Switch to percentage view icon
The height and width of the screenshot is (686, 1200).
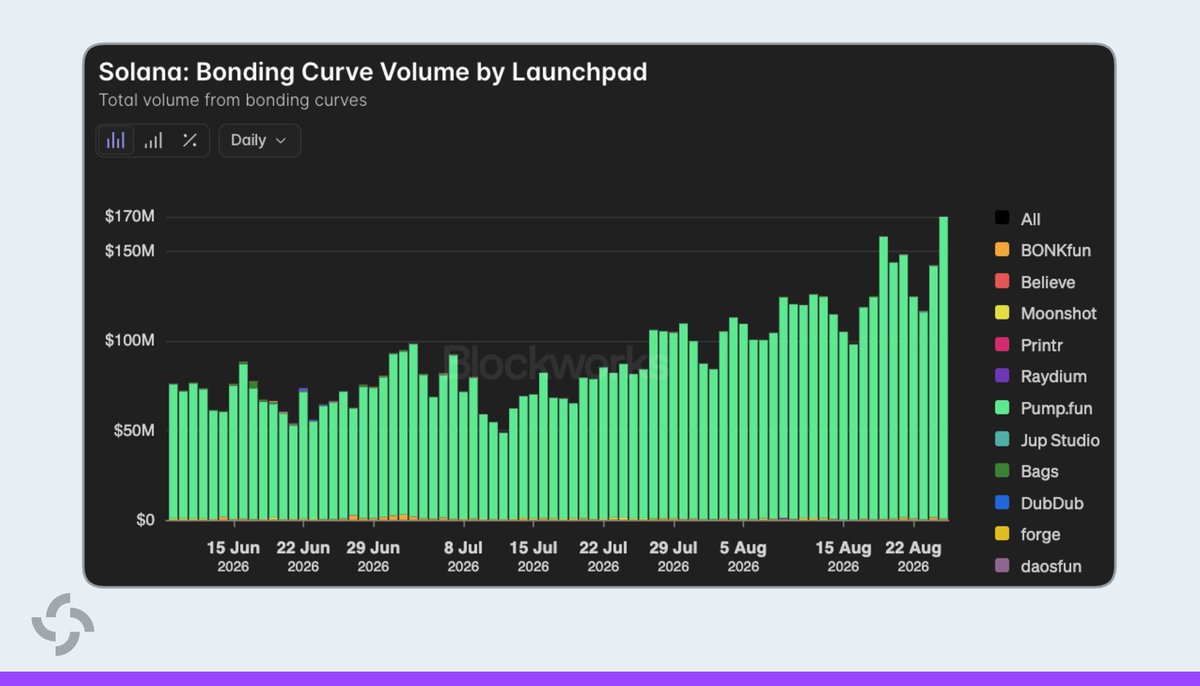coord(189,141)
